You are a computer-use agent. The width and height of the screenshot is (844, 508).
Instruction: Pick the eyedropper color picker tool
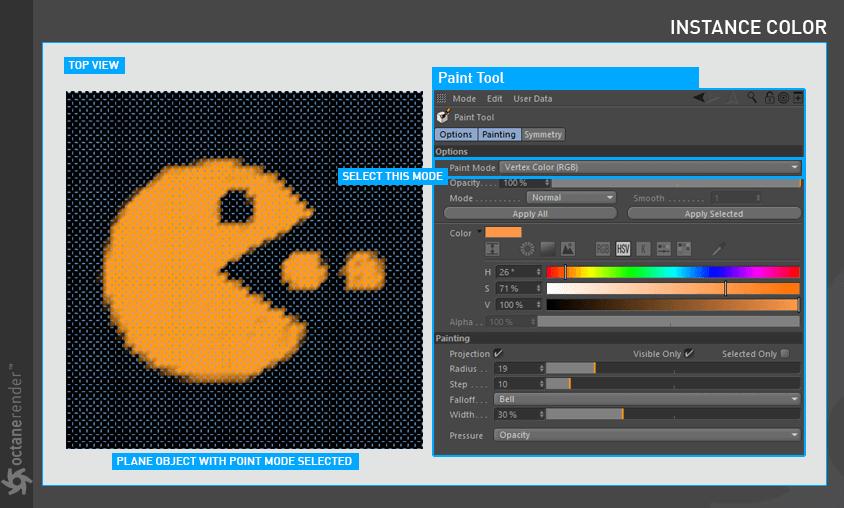pyautogui.click(x=719, y=248)
